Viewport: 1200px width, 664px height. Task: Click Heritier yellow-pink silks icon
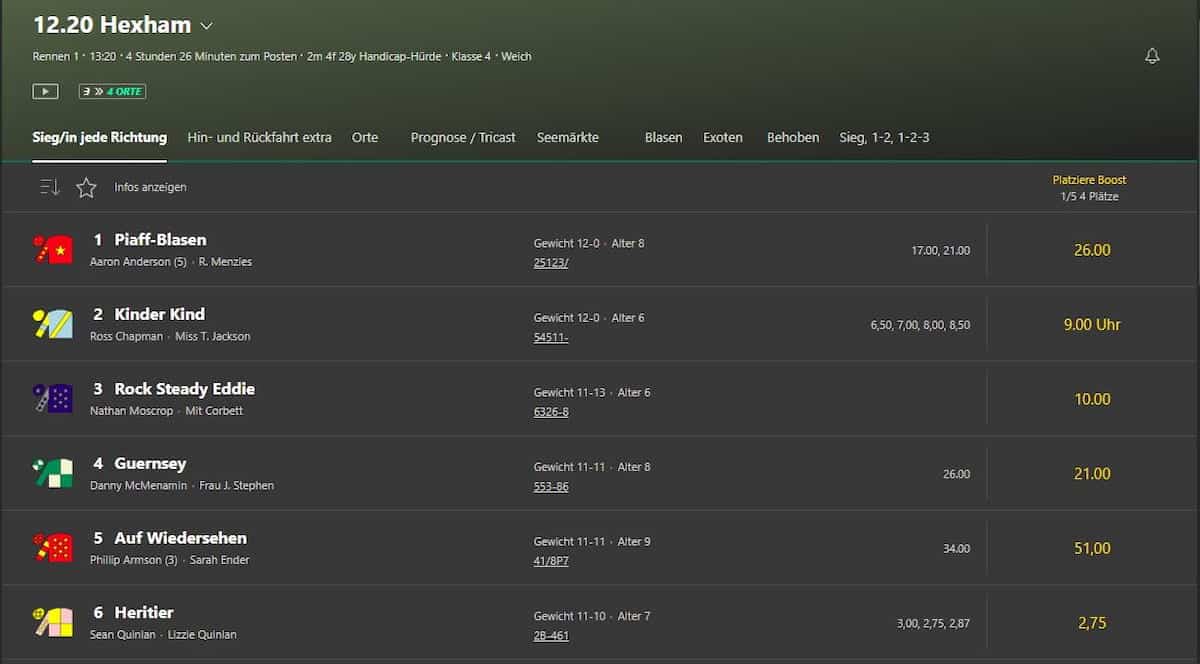click(53, 621)
